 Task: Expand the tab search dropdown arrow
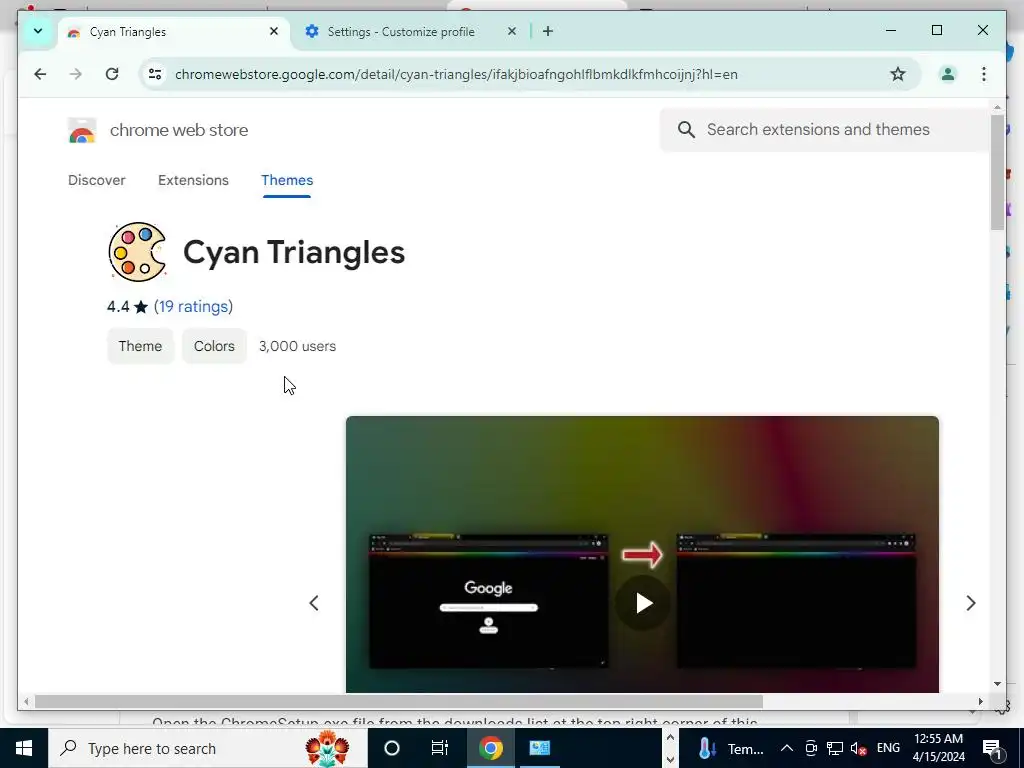[x=38, y=31]
